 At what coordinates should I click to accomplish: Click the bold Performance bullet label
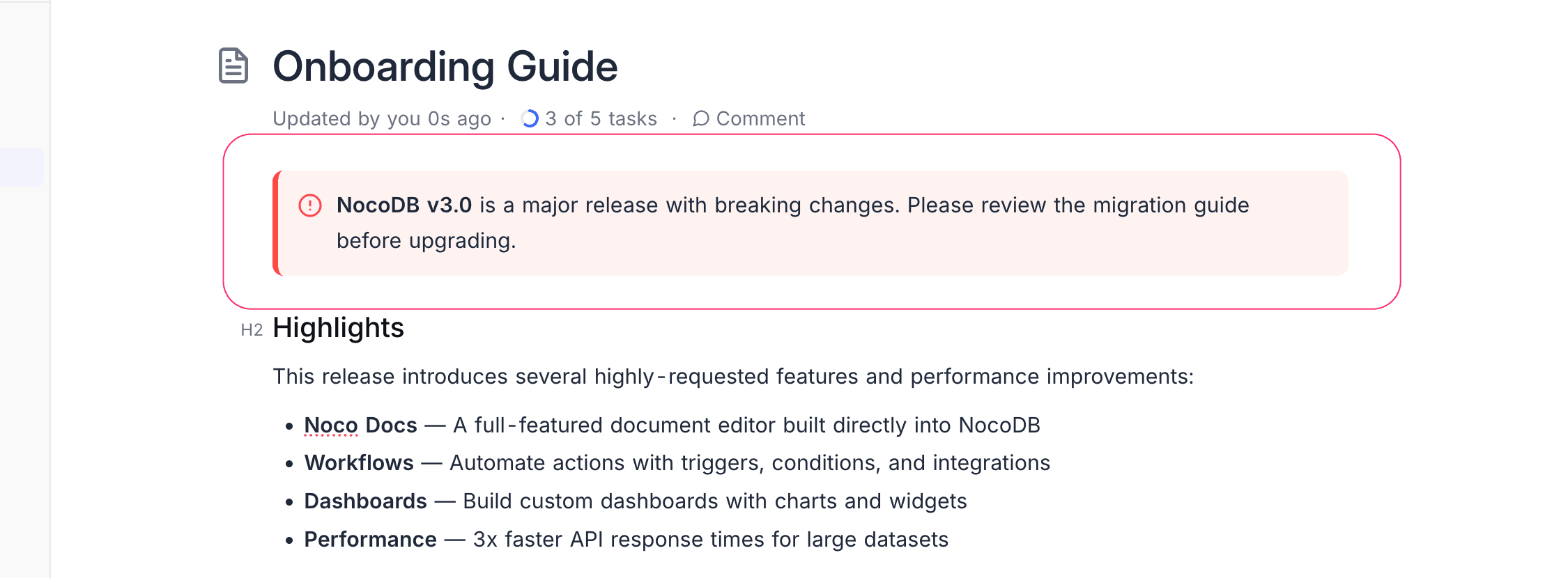pos(370,540)
